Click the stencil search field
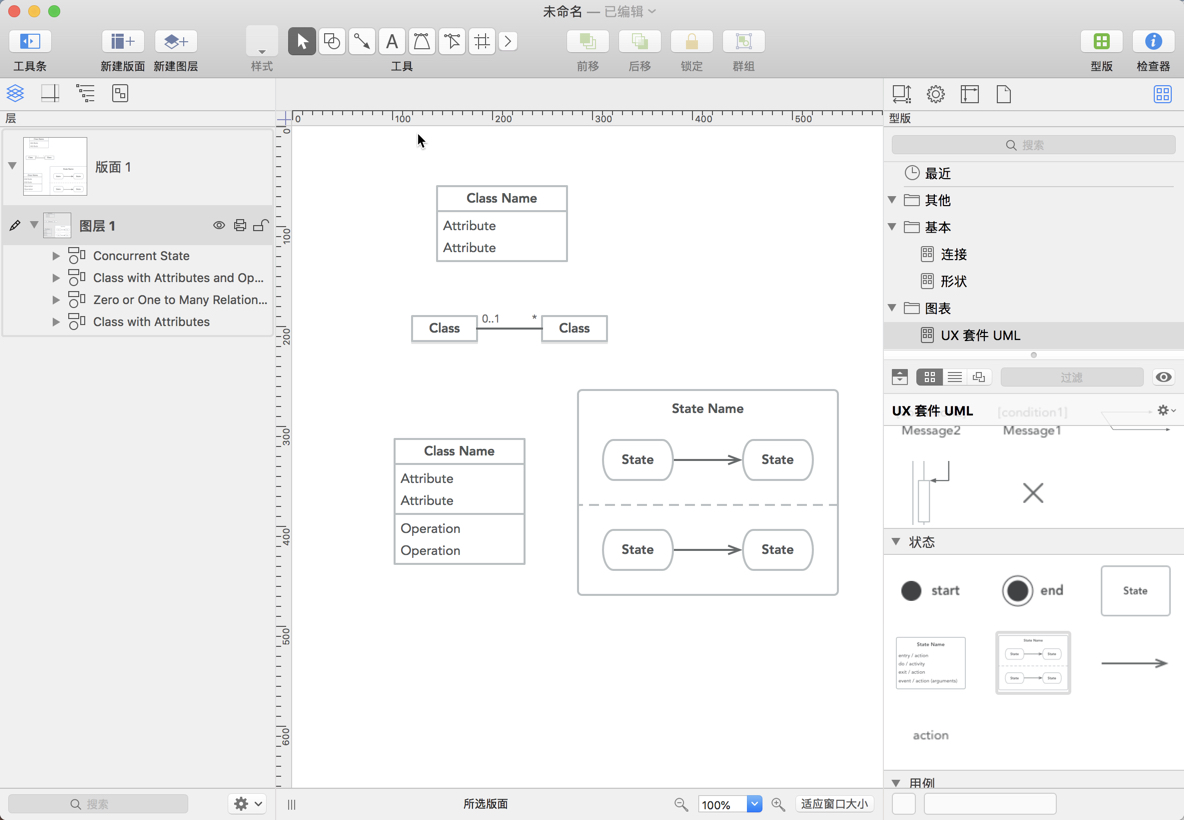 tap(1032, 144)
